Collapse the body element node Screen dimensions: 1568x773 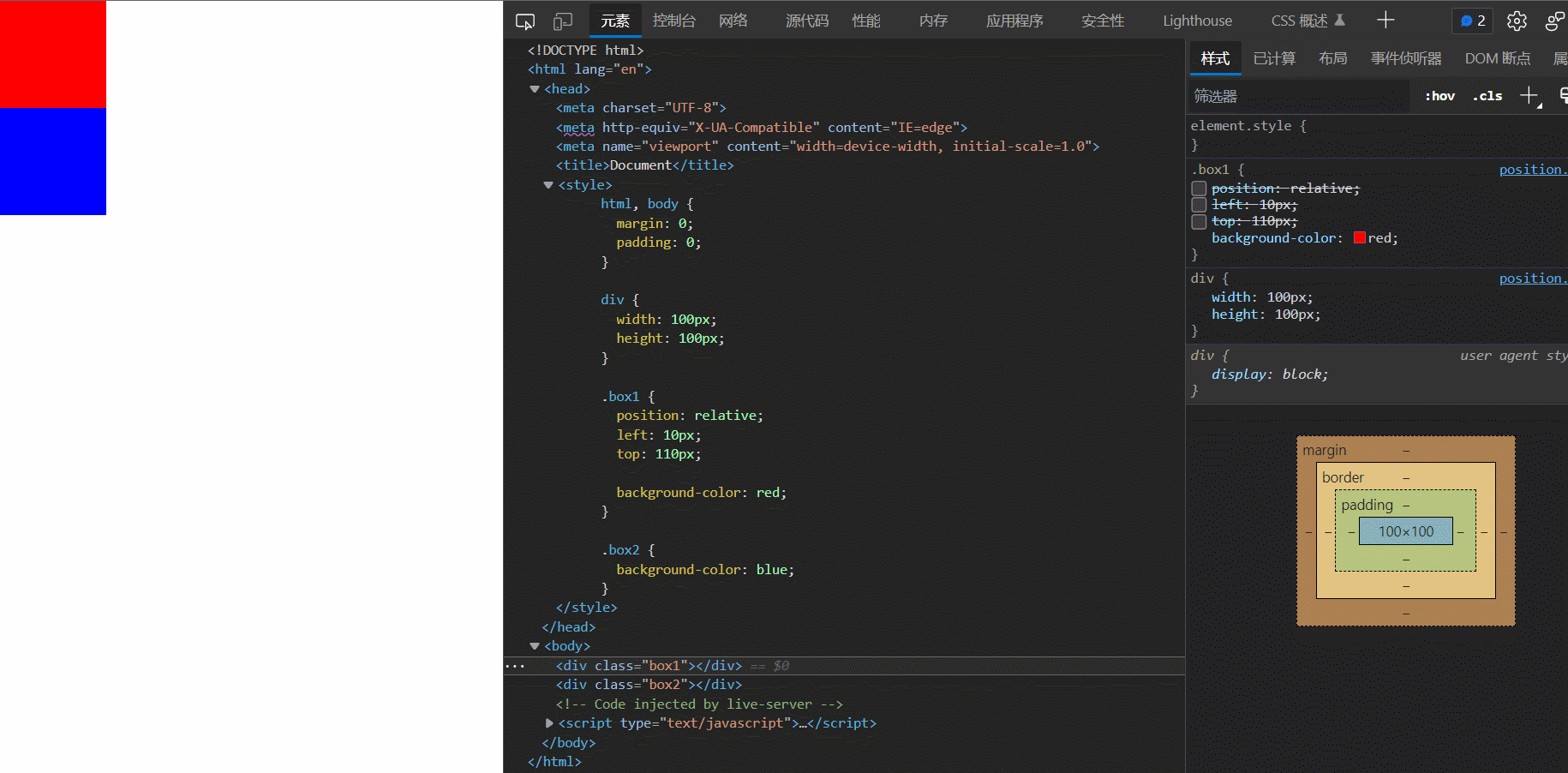[x=535, y=646]
